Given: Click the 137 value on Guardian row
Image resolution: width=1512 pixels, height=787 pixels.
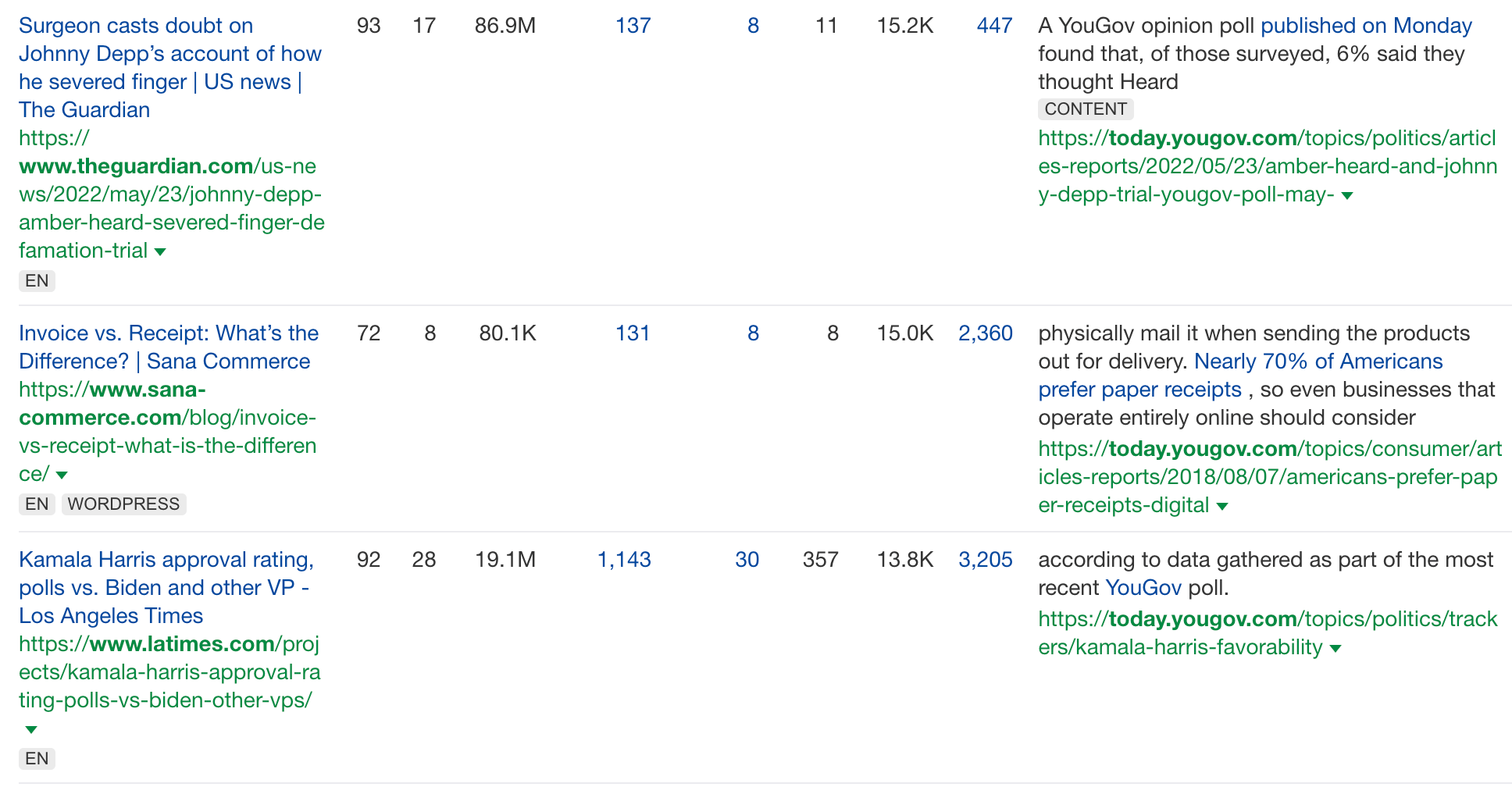Looking at the screenshot, I should point(632,26).
